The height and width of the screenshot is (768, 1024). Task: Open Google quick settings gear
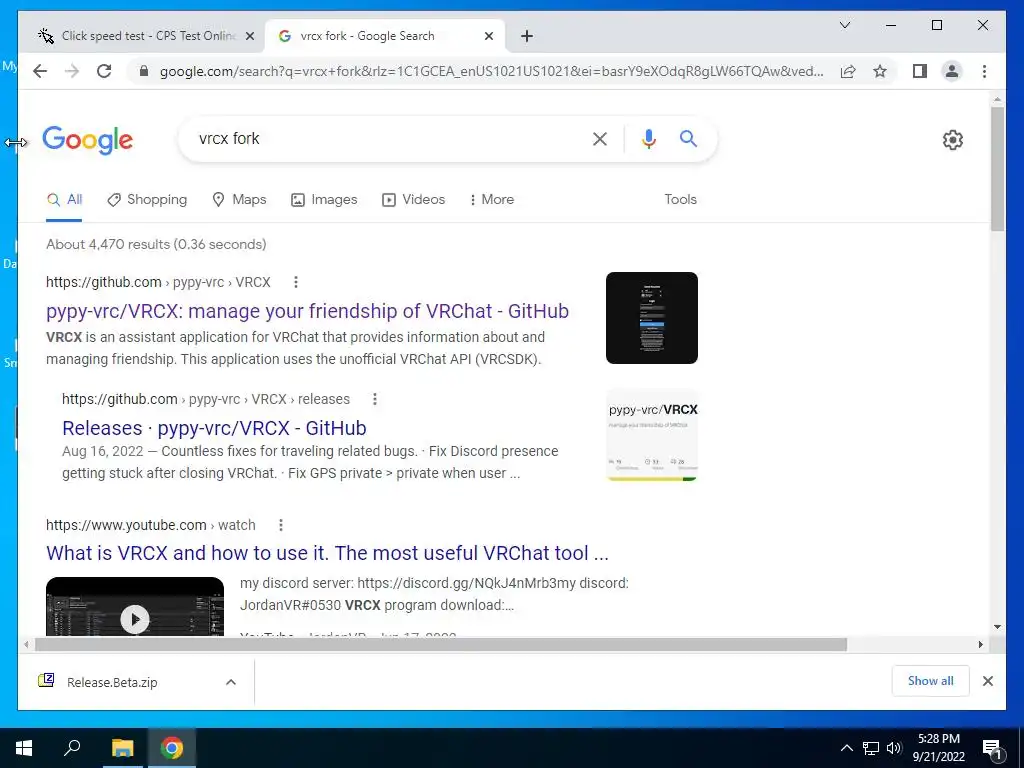(x=953, y=140)
